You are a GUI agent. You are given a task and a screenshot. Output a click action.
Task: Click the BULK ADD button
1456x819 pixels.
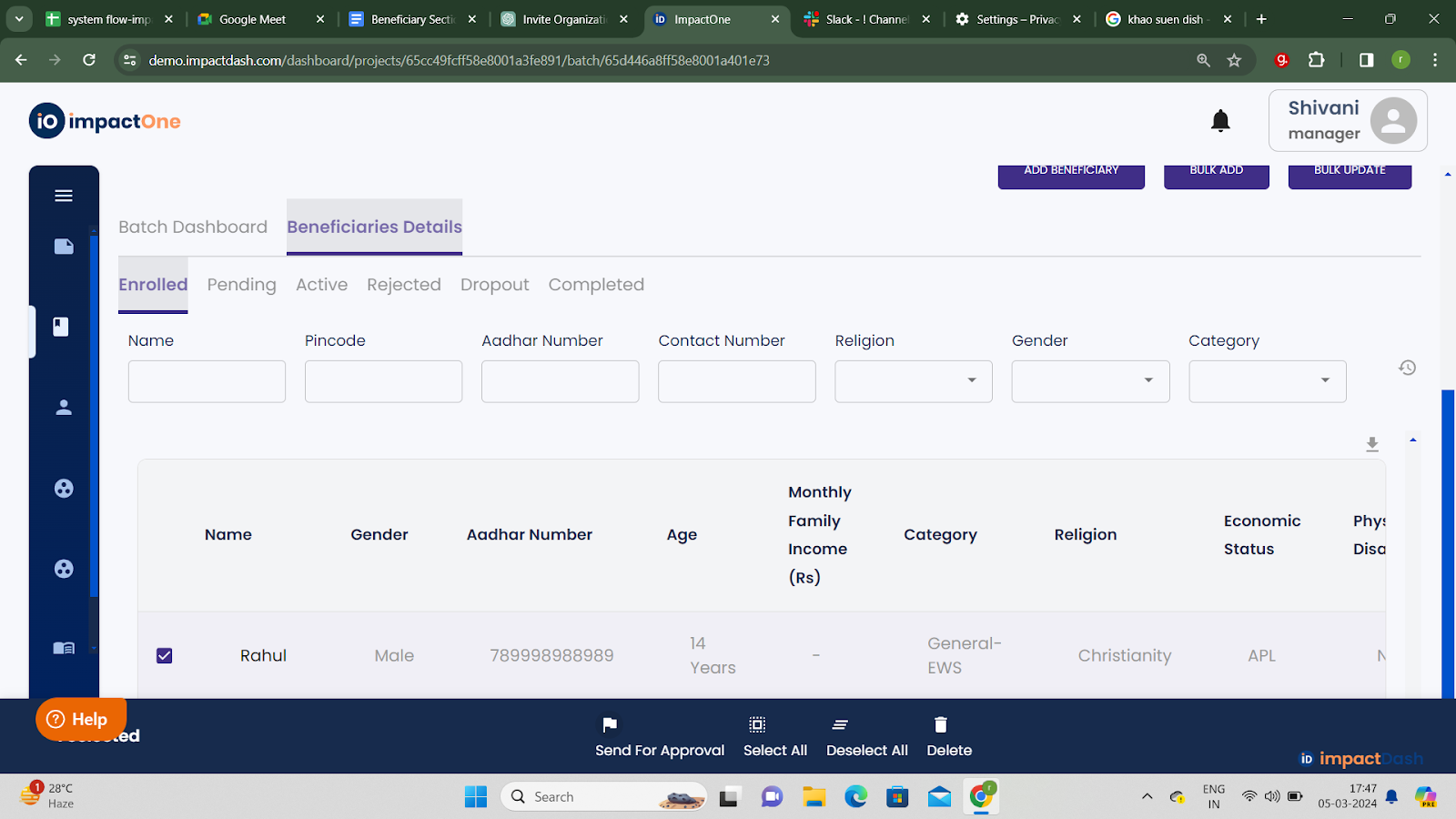[x=1216, y=176]
